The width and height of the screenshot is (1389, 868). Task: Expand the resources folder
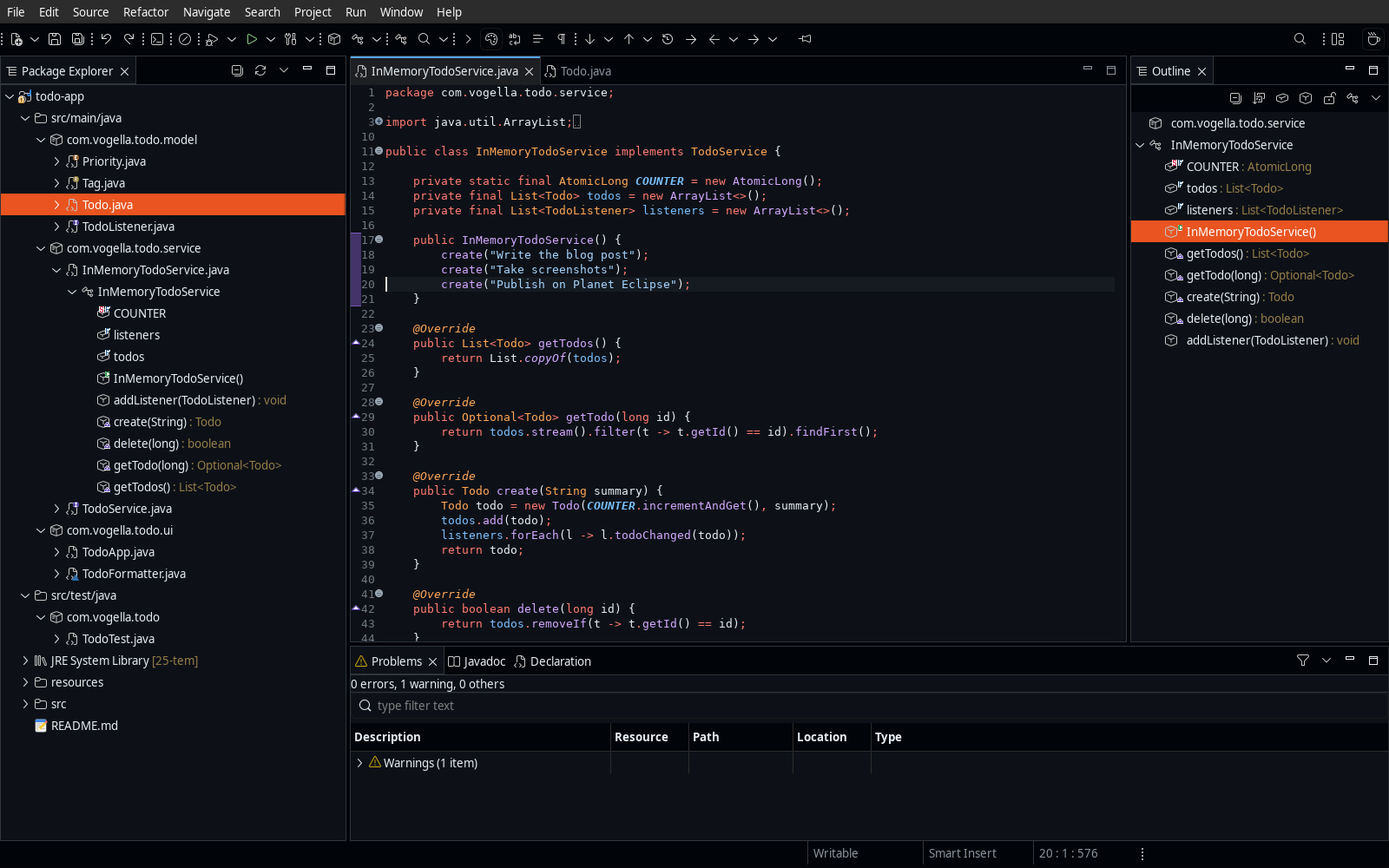25,682
